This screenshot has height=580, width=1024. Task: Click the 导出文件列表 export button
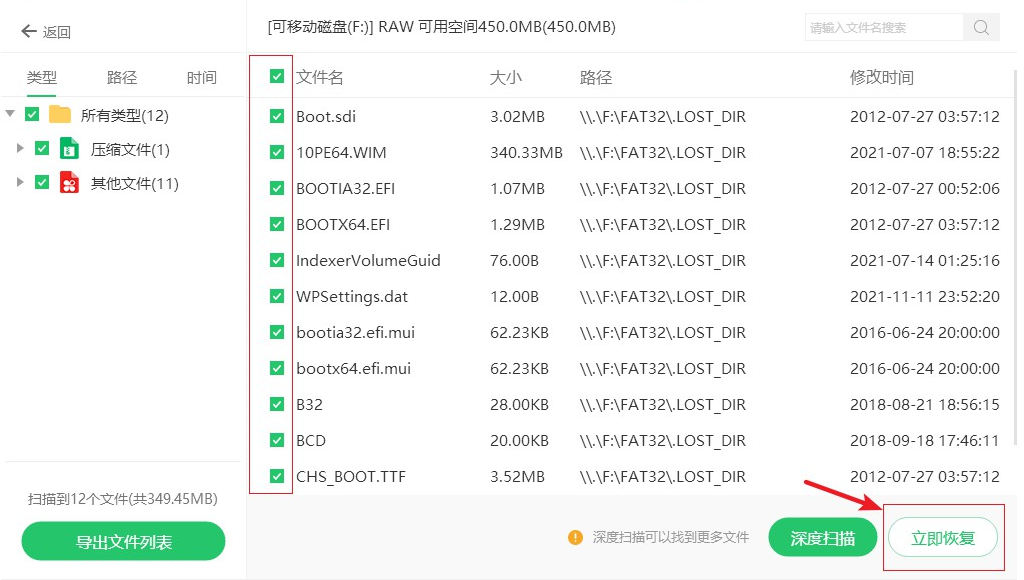pos(122,541)
